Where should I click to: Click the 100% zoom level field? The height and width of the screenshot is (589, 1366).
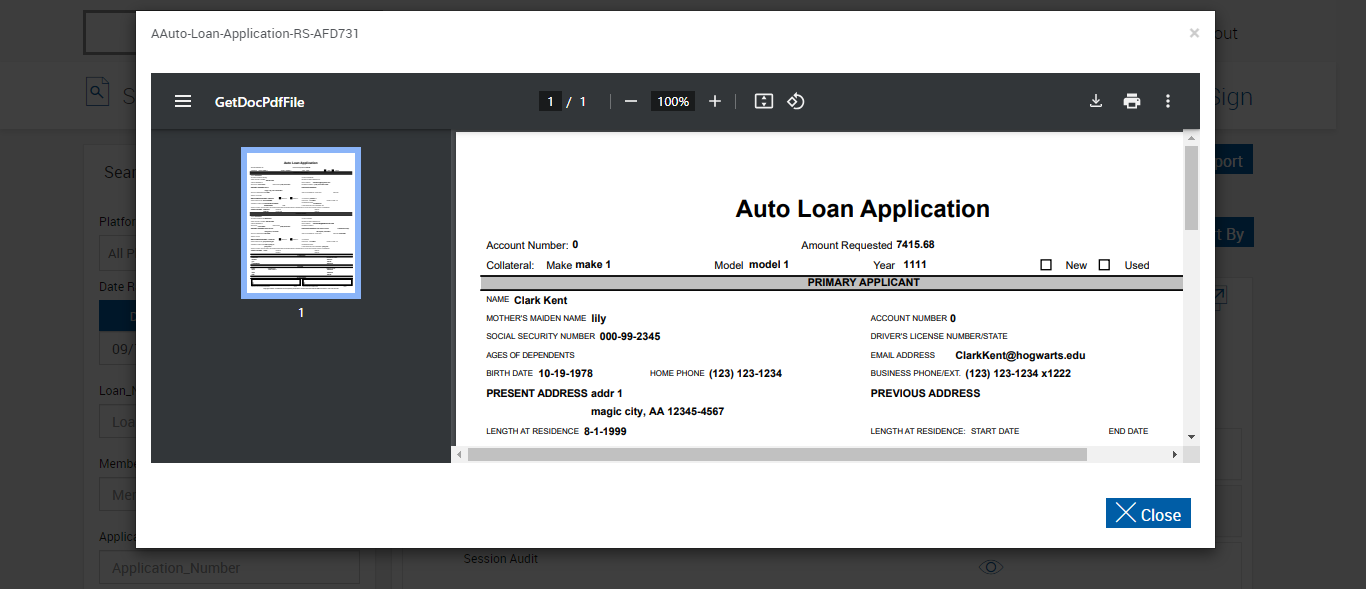(673, 101)
